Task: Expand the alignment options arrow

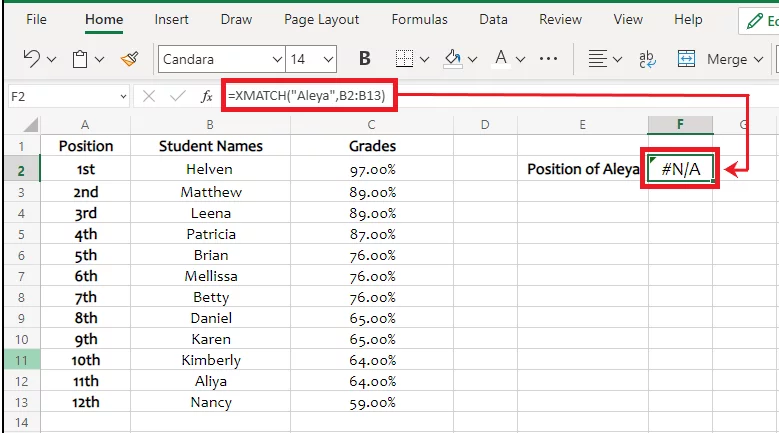Action: pos(618,60)
